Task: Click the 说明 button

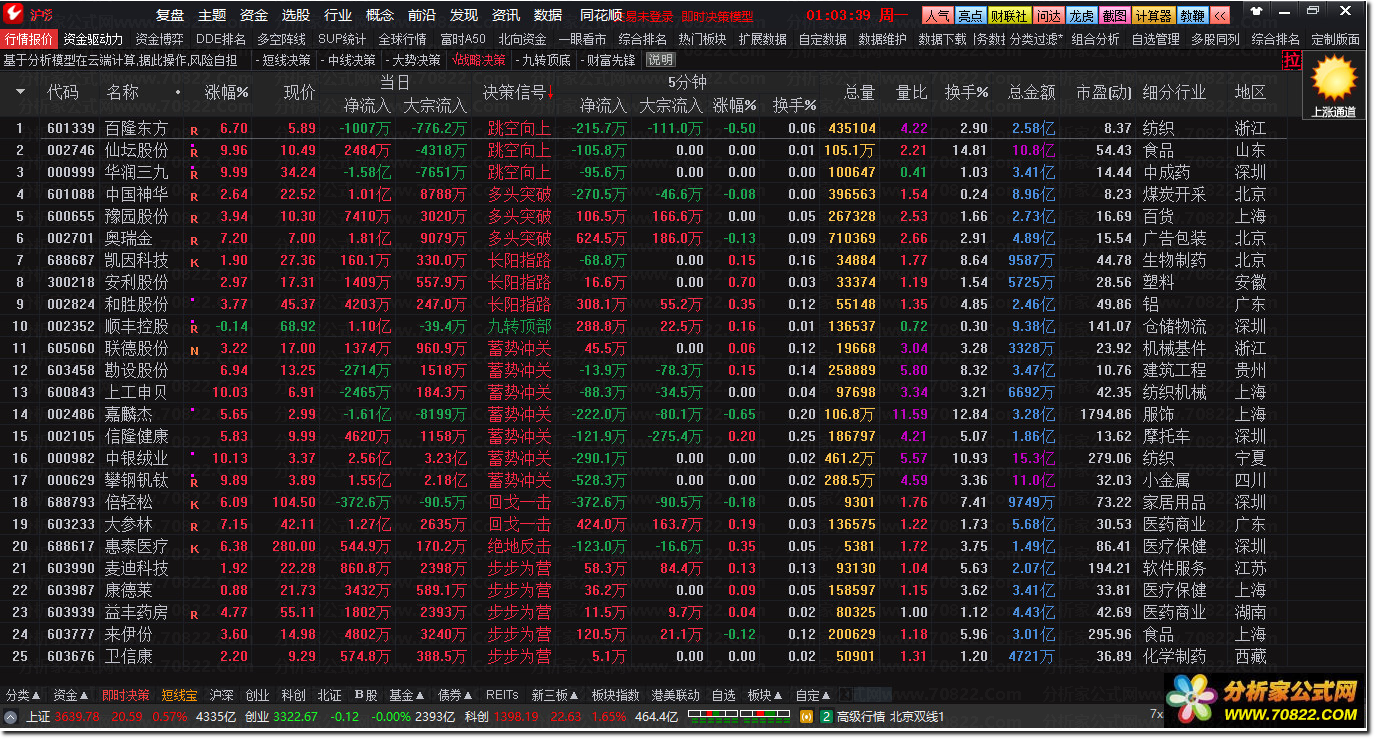Action: pos(660,60)
